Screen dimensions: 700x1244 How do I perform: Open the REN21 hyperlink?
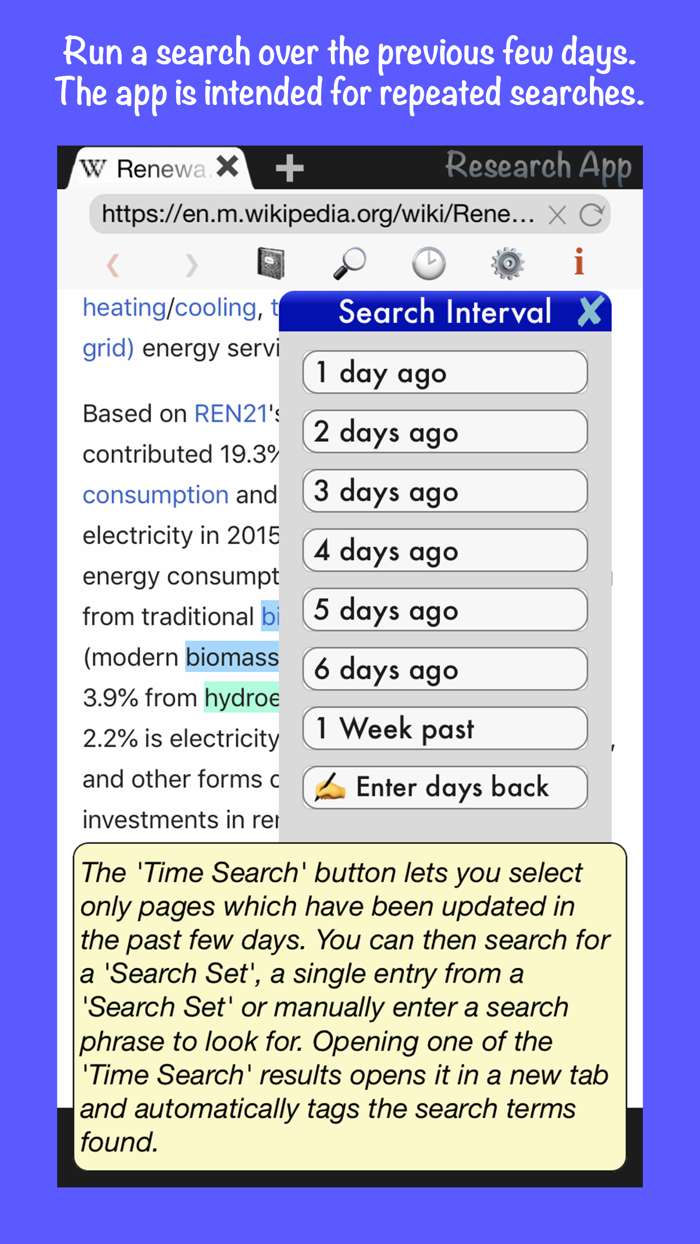click(x=231, y=413)
